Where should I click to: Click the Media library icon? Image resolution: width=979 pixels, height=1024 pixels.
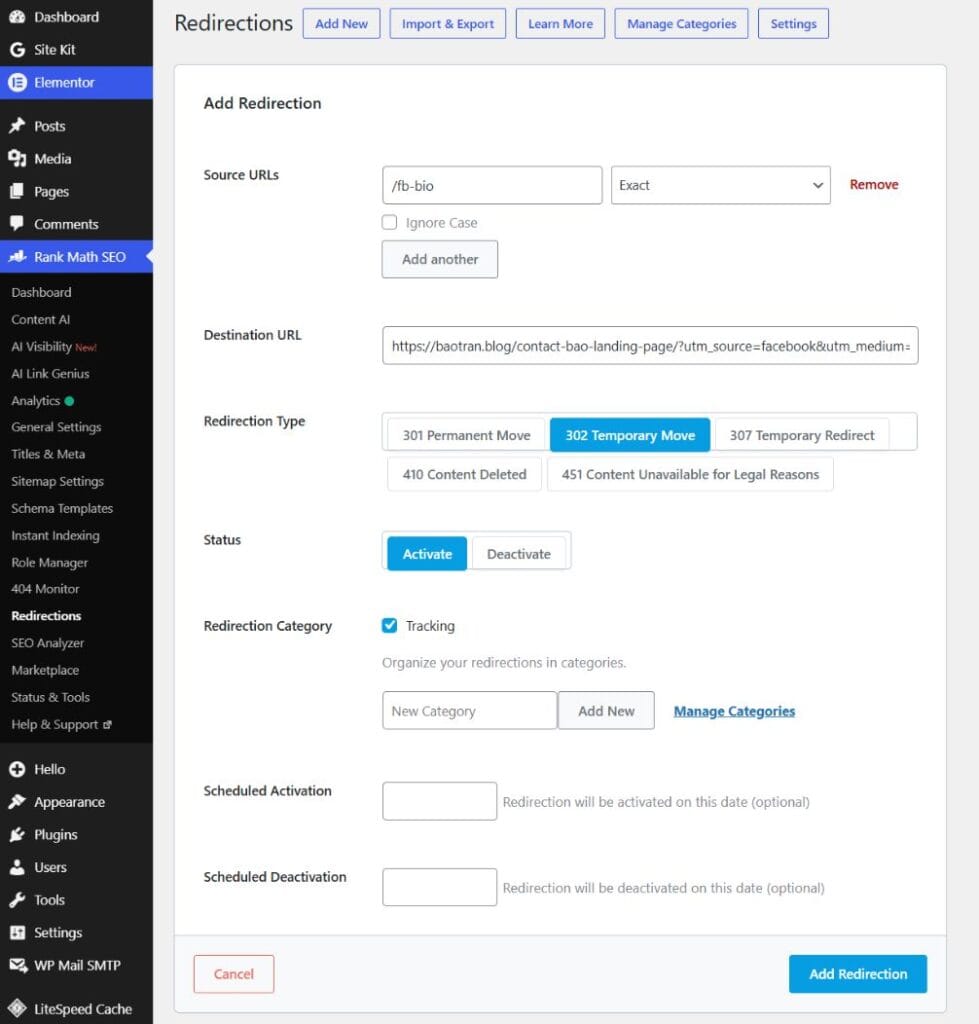18,158
